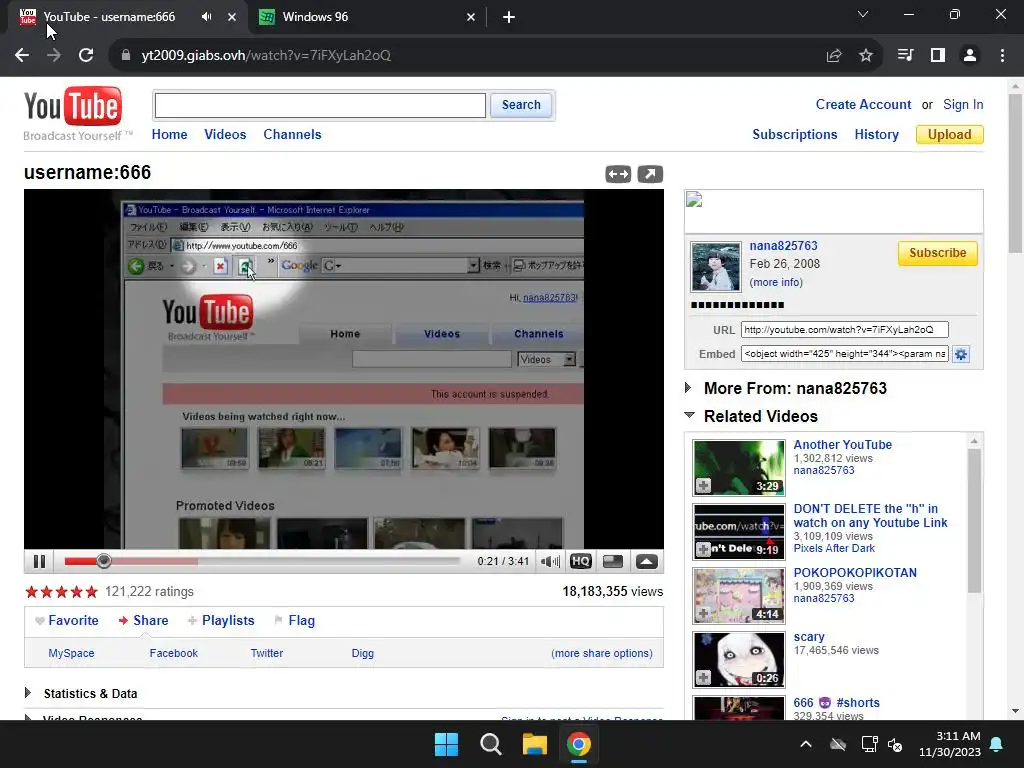Screen dimensions: 1024x768
Task: Subscribe to nana825763
Action: 937,253
